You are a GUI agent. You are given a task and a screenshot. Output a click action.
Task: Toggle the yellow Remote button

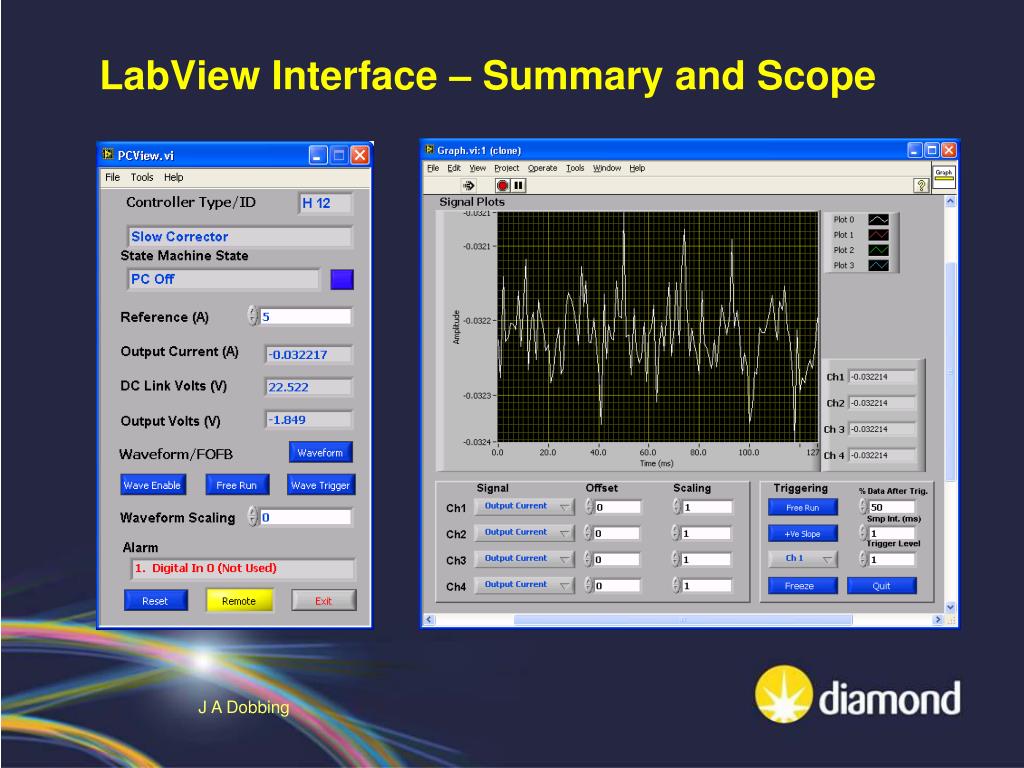239,601
